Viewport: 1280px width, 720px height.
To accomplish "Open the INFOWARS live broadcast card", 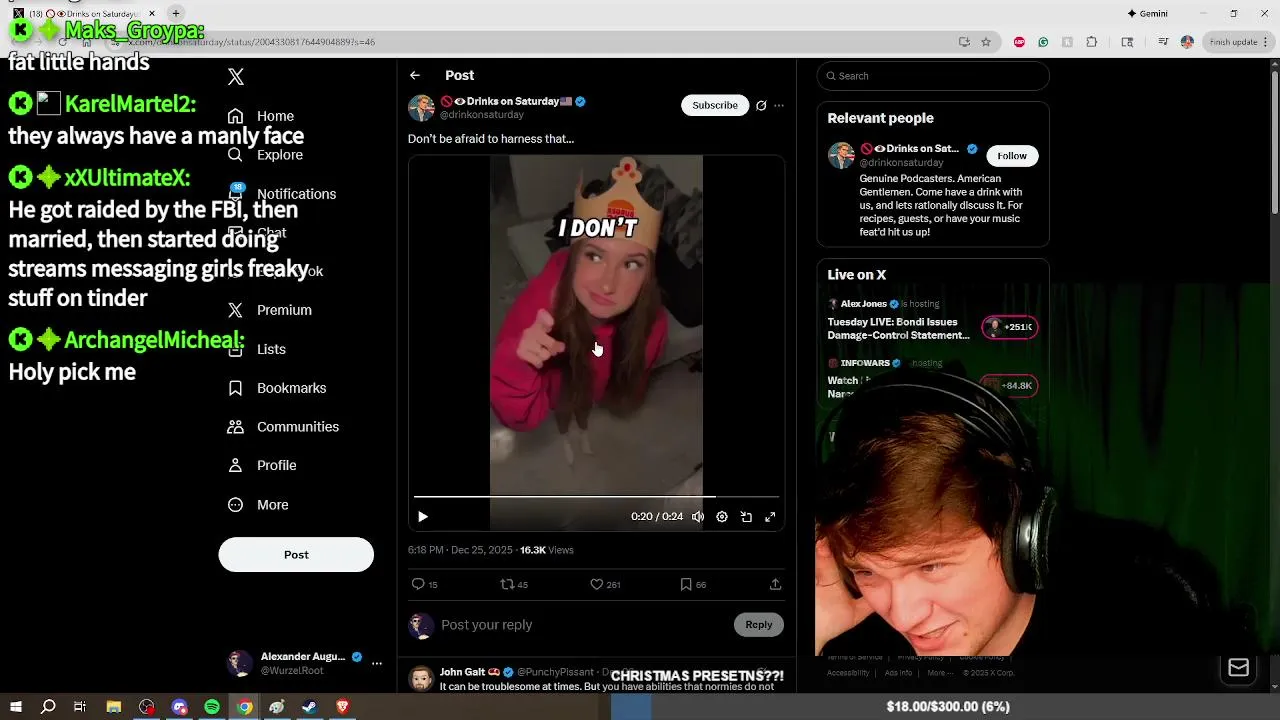I will click(932, 380).
